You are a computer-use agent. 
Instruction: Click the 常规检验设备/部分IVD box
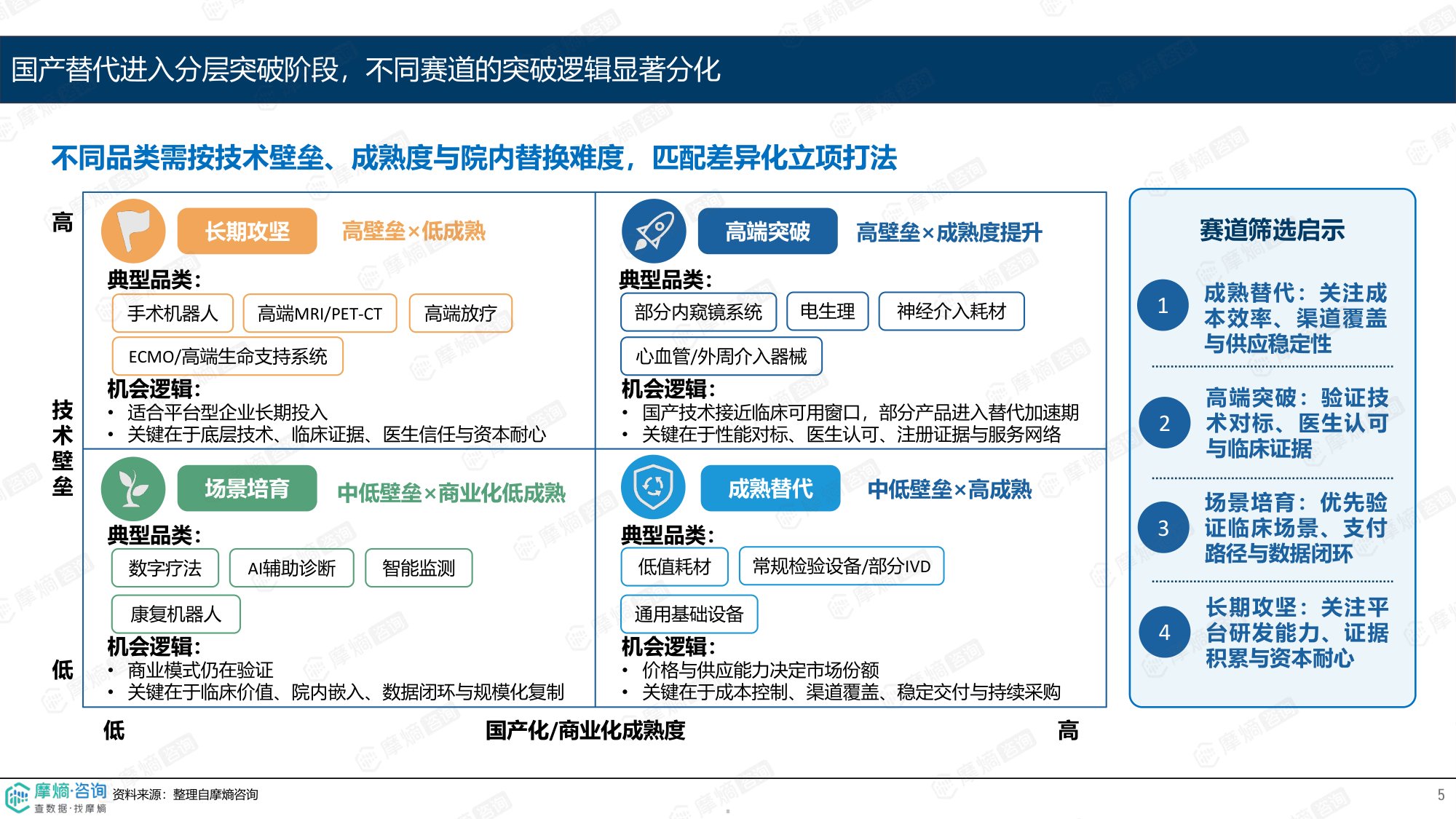pos(842,566)
